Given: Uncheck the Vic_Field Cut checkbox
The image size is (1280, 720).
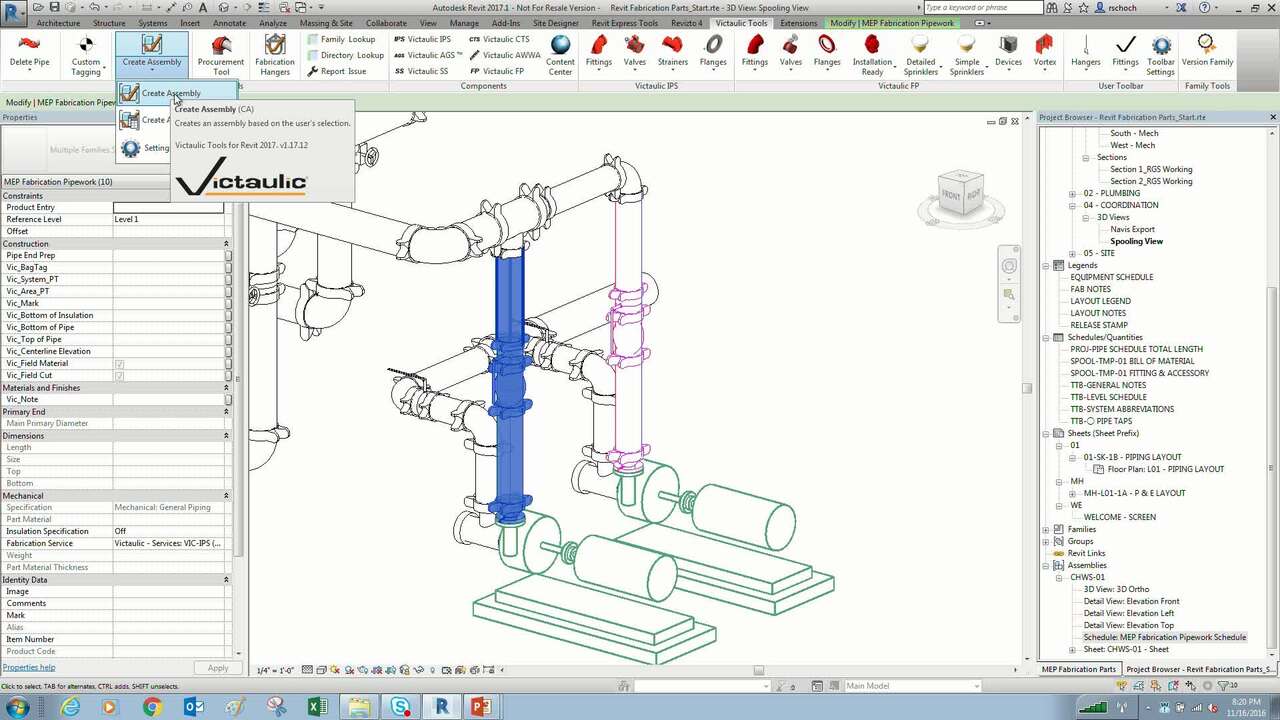Looking at the screenshot, I should click(x=119, y=375).
